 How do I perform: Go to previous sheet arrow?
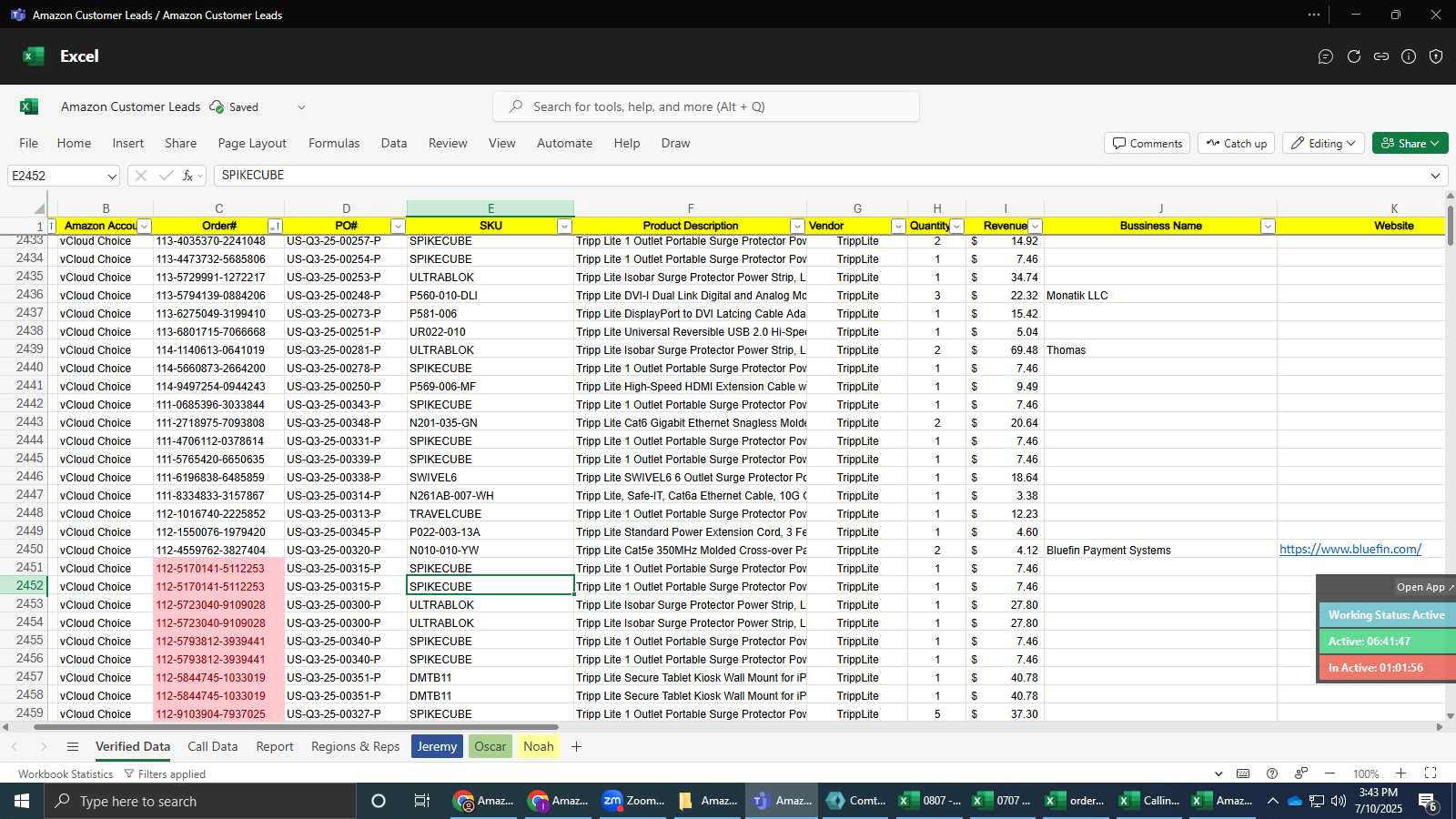(15, 747)
